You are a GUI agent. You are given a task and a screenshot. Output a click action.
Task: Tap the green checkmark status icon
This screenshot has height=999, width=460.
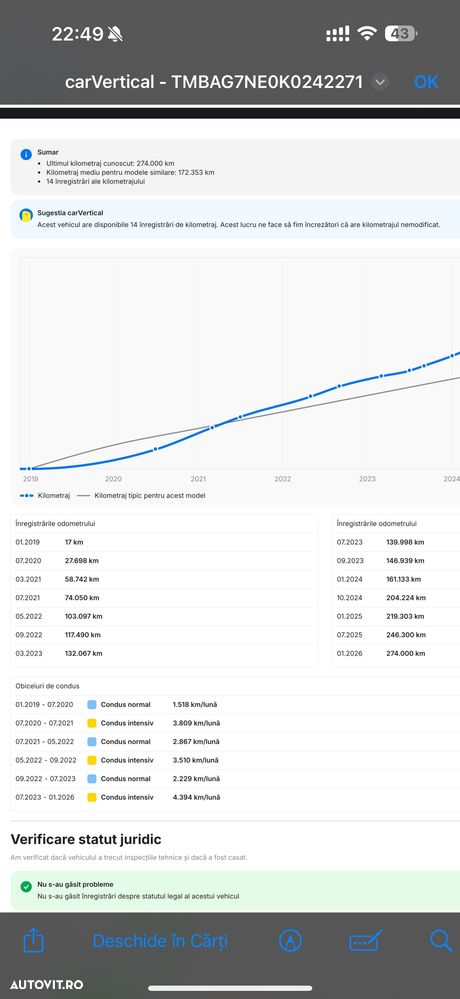26,886
